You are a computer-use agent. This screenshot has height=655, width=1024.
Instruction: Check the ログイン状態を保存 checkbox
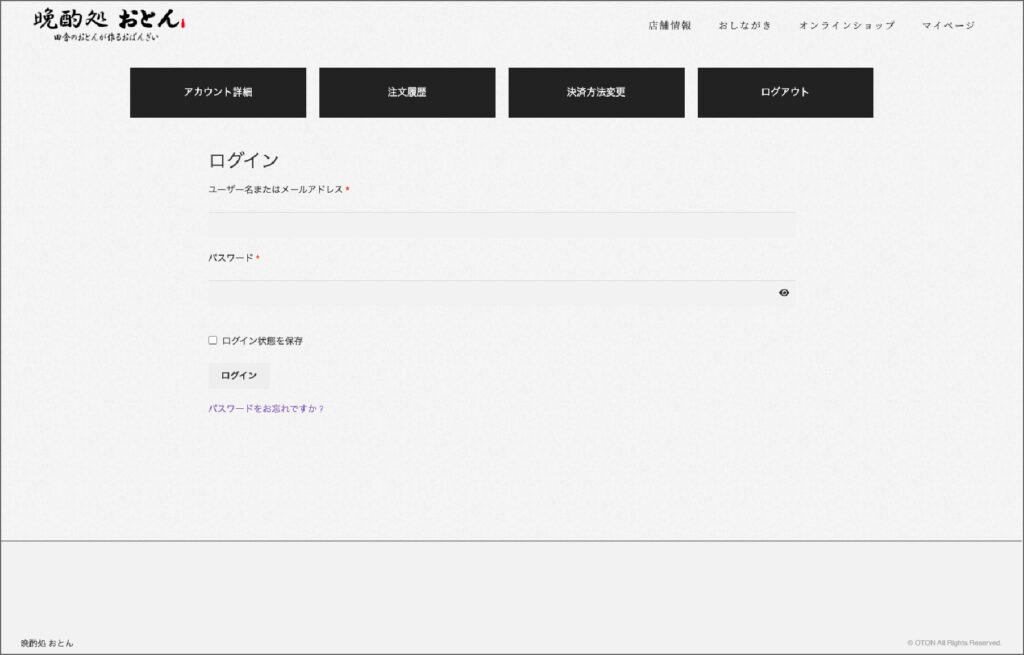pos(212,340)
